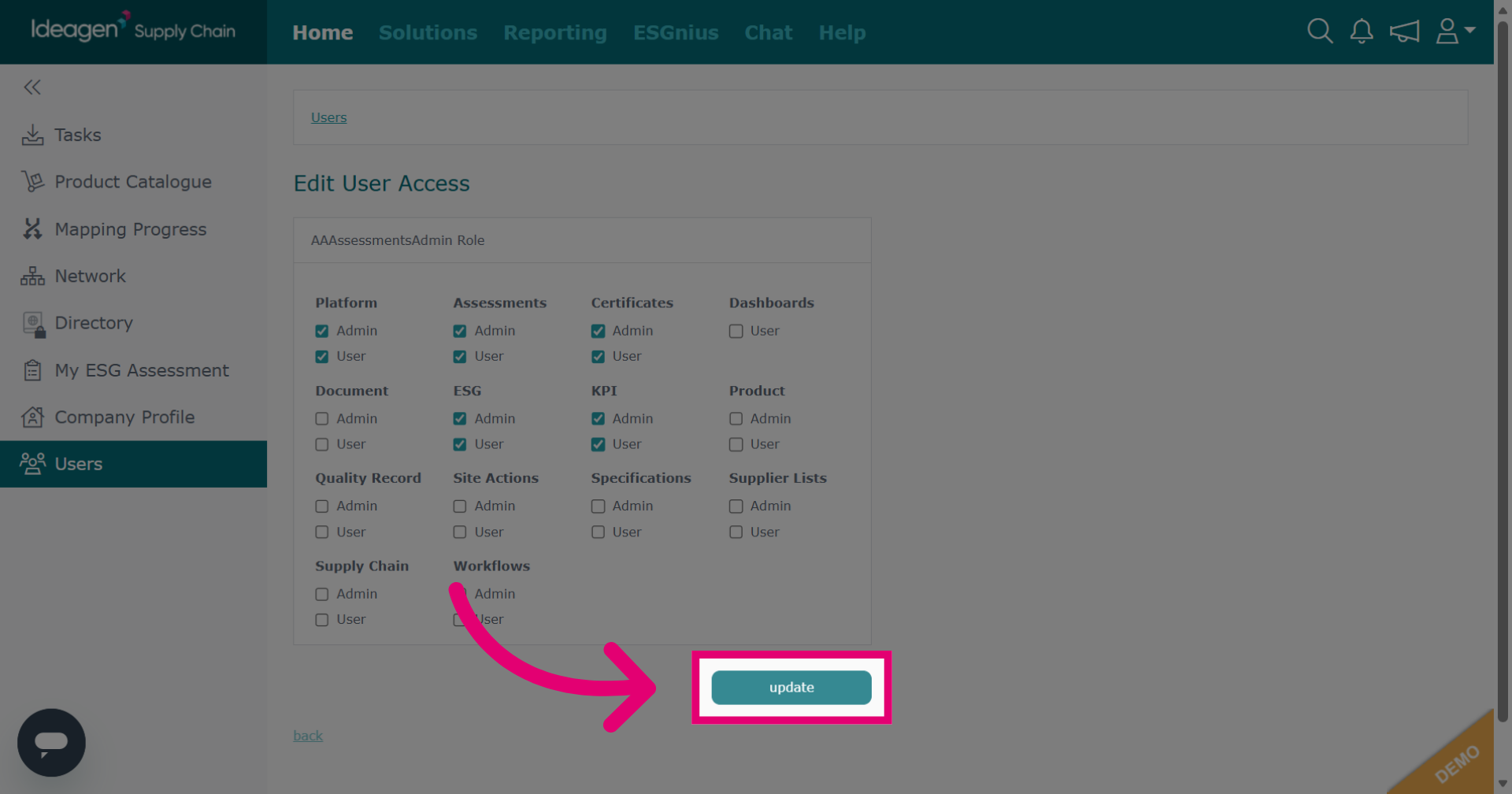Open the ESGnius menu
Viewport: 1512px width, 794px height.
click(676, 32)
